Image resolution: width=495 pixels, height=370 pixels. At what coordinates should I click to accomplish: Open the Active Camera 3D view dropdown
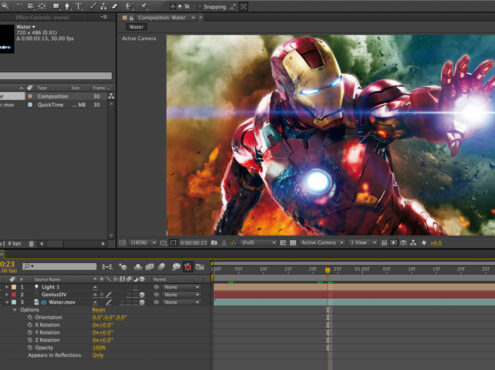(x=322, y=243)
